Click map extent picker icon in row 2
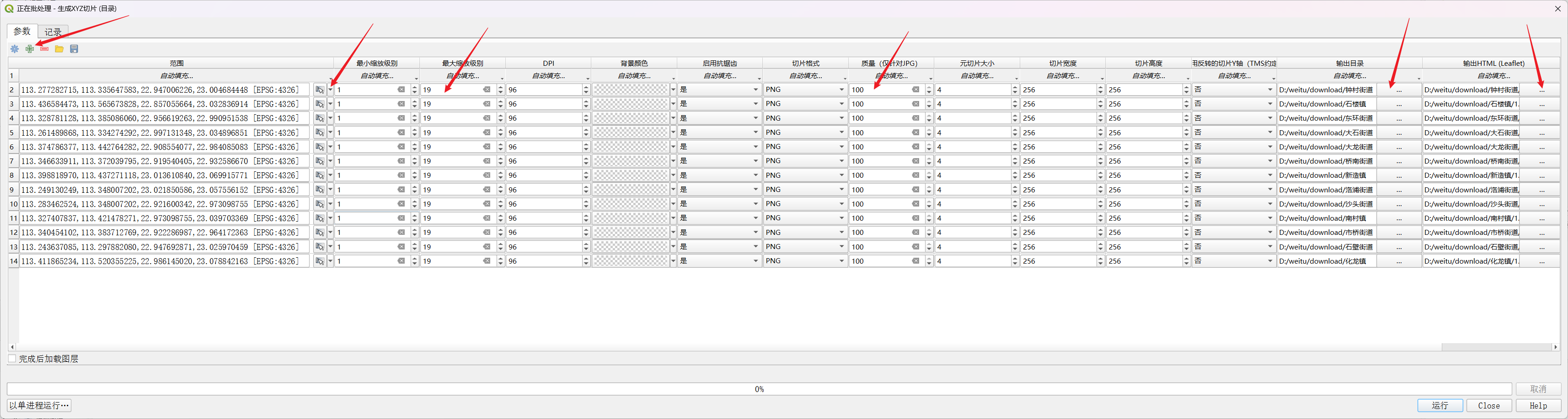1568x419 pixels. tap(320, 90)
